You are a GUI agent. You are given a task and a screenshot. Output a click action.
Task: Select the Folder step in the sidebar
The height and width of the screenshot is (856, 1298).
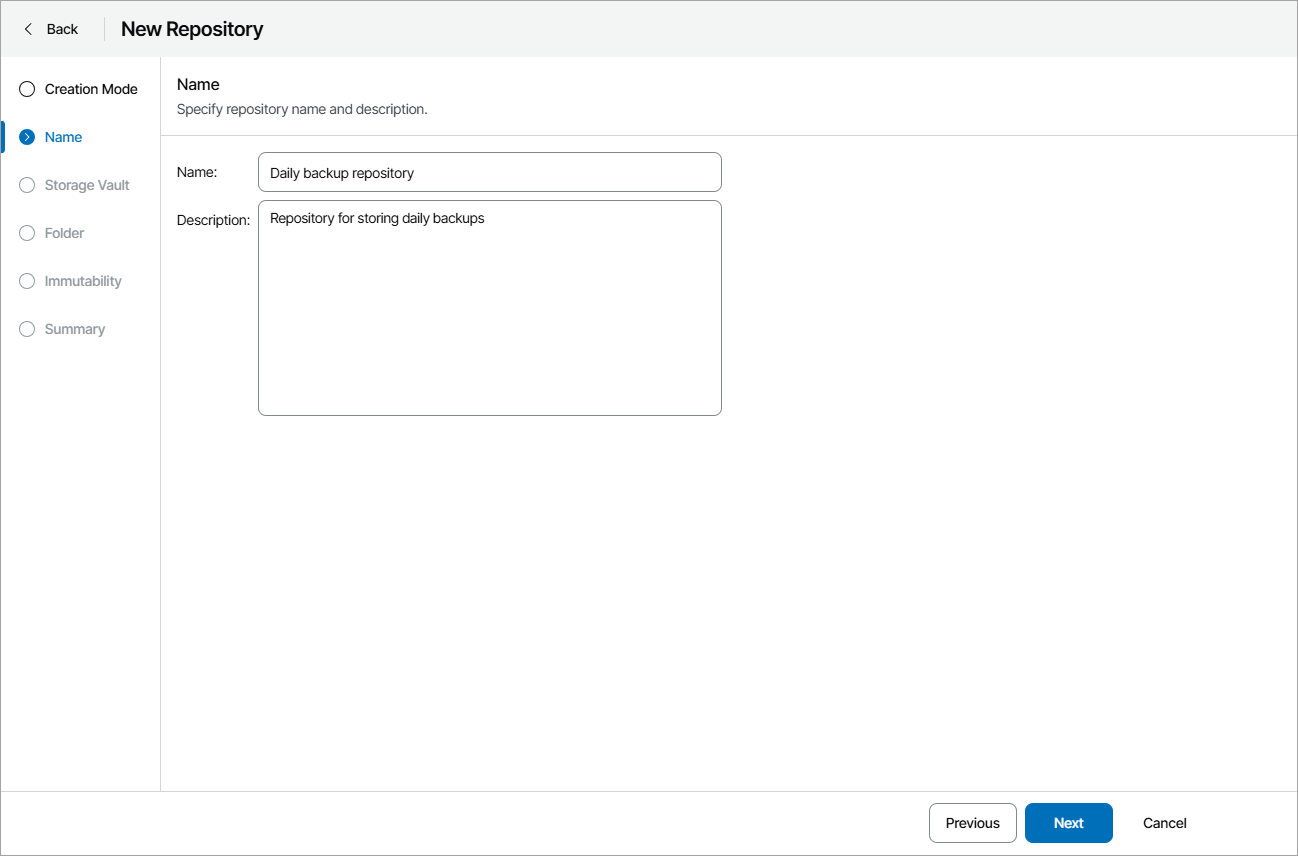click(x=64, y=233)
